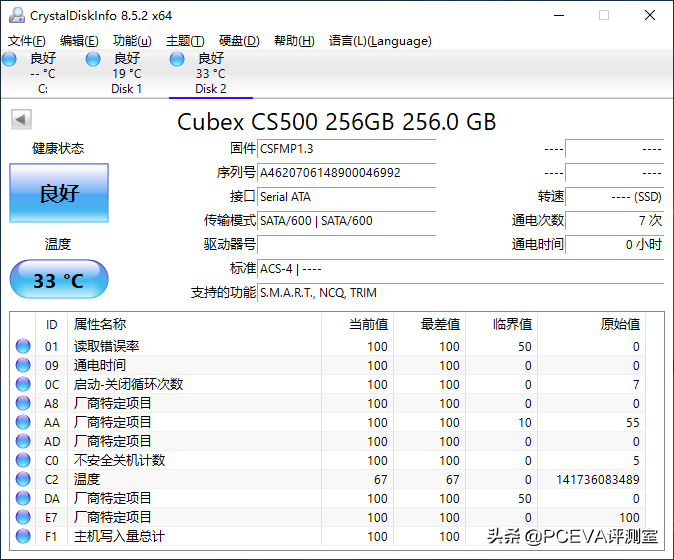Viewport: 674px width, 560px height.
Task: Click the status orb for Disk 1
Action: [93, 59]
